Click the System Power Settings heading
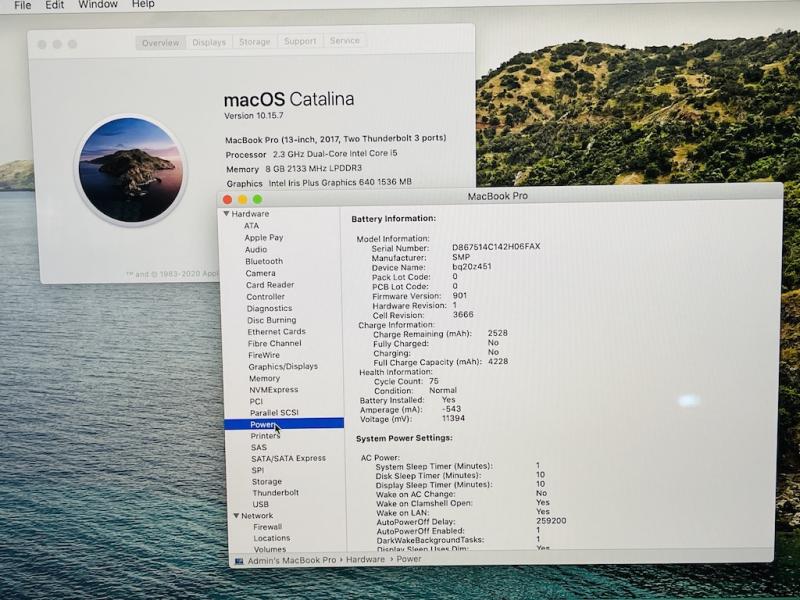Viewport: 800px width, 600px height. [x=404, y=438]
